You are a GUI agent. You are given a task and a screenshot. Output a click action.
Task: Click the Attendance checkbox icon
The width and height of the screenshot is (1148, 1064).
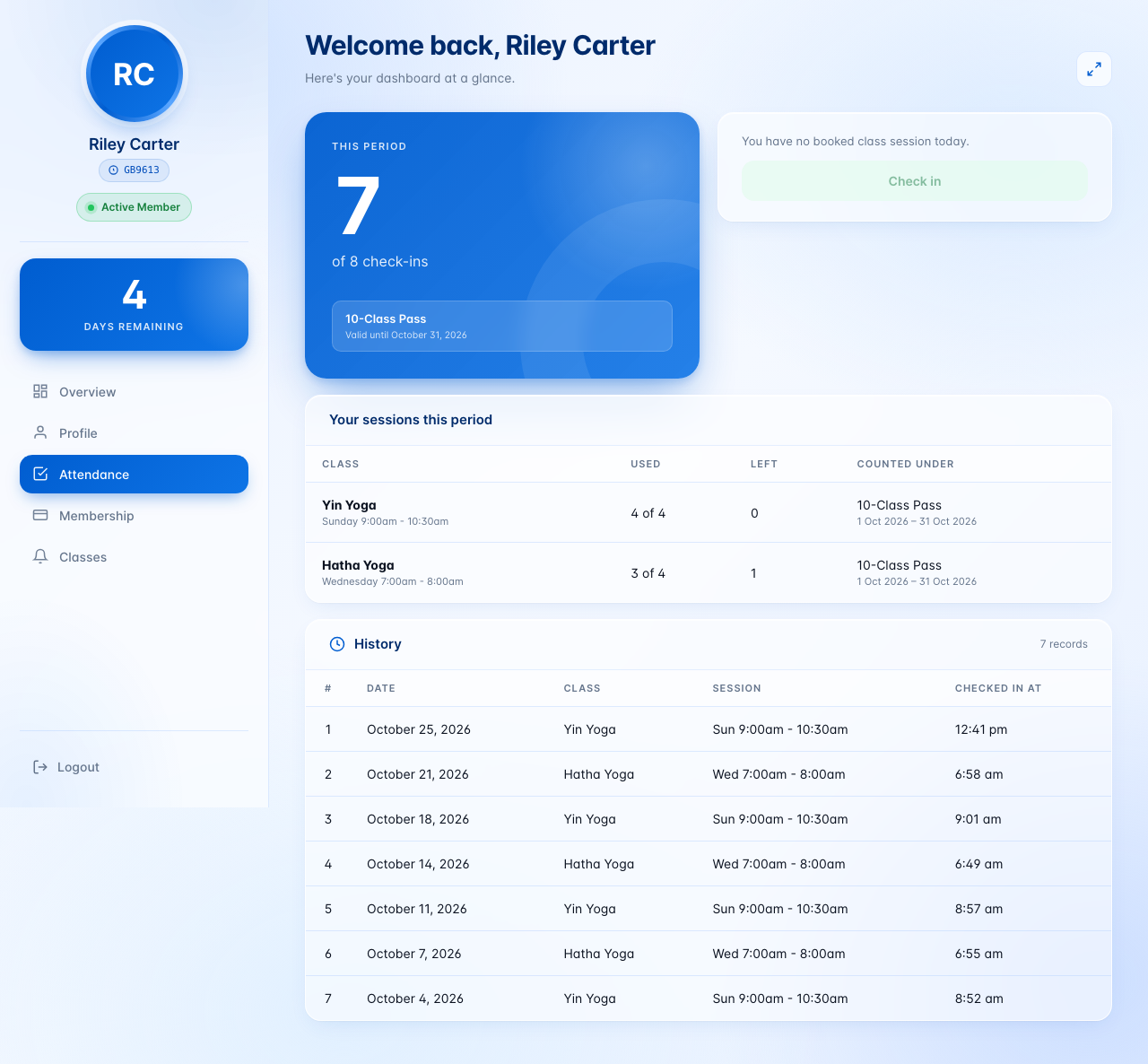40,474
